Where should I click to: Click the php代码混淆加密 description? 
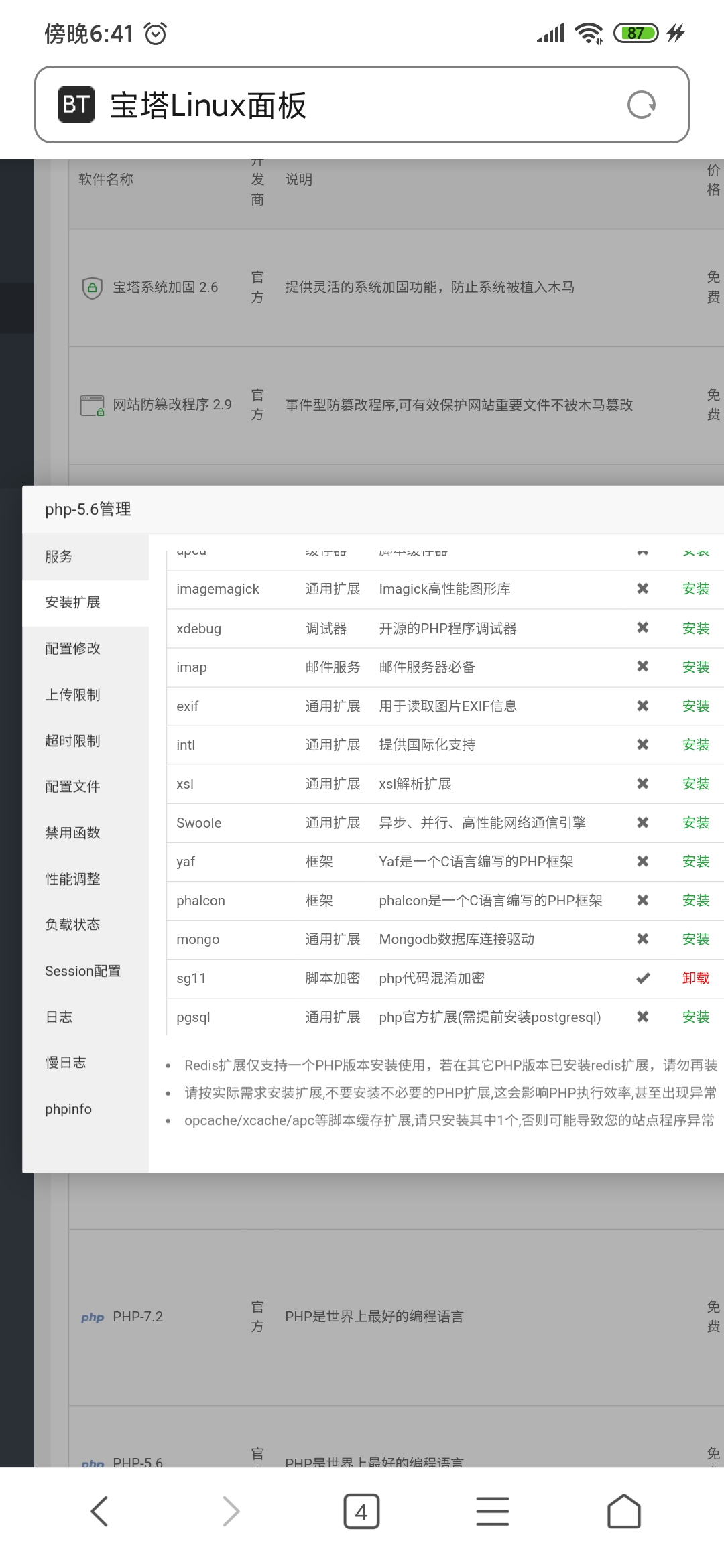432,978
